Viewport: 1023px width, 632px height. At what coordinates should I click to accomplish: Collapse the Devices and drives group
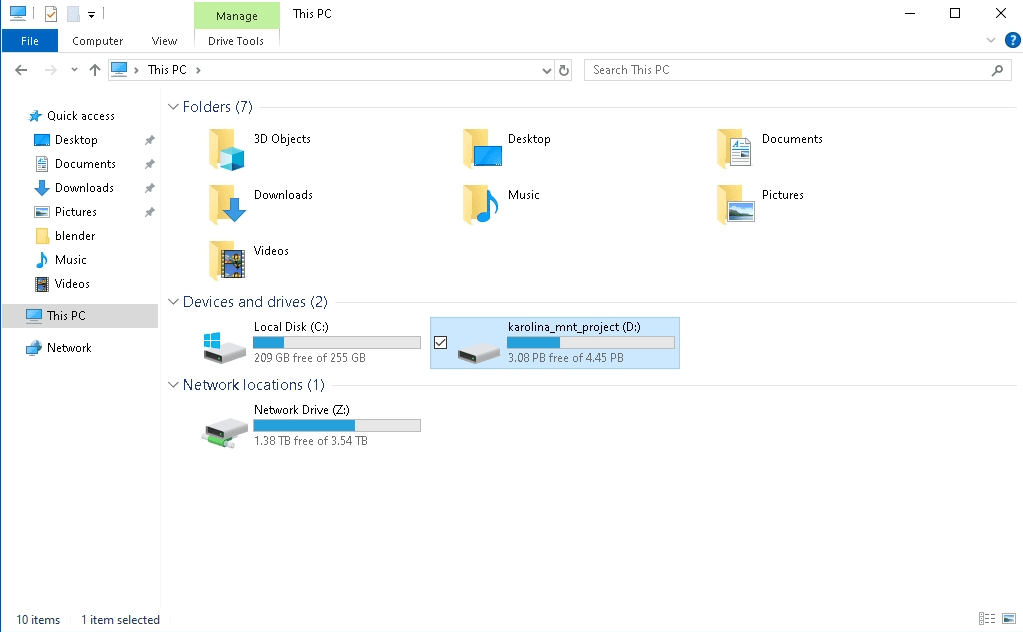click(x=173, y=302)
